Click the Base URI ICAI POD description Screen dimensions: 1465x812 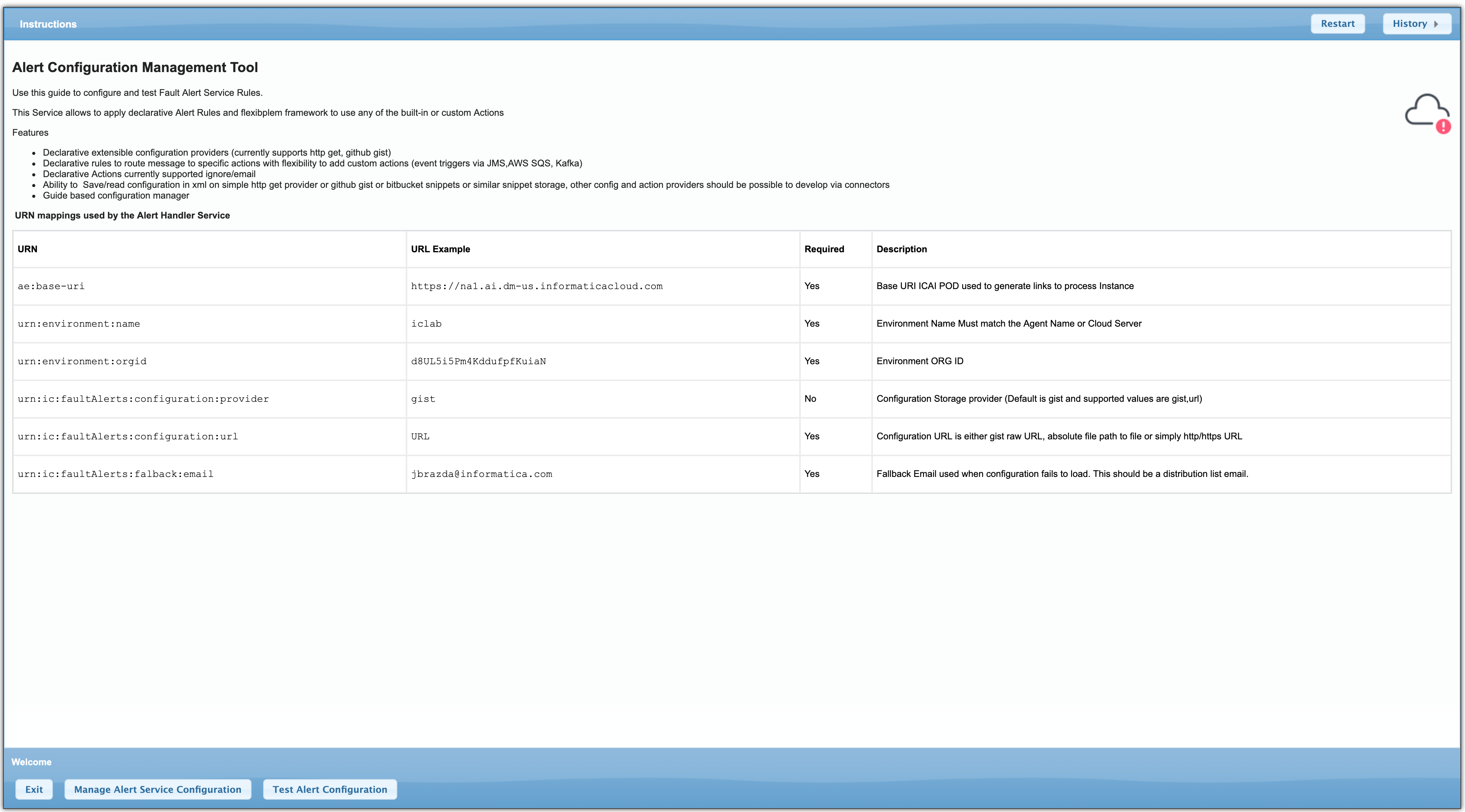click(1005, 286)
